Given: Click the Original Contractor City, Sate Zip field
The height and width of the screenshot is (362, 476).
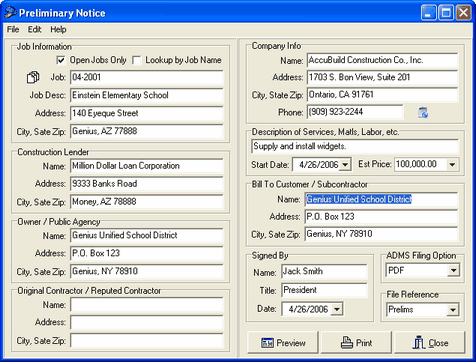Looking at the screenshot, I should tap(147, 341).
